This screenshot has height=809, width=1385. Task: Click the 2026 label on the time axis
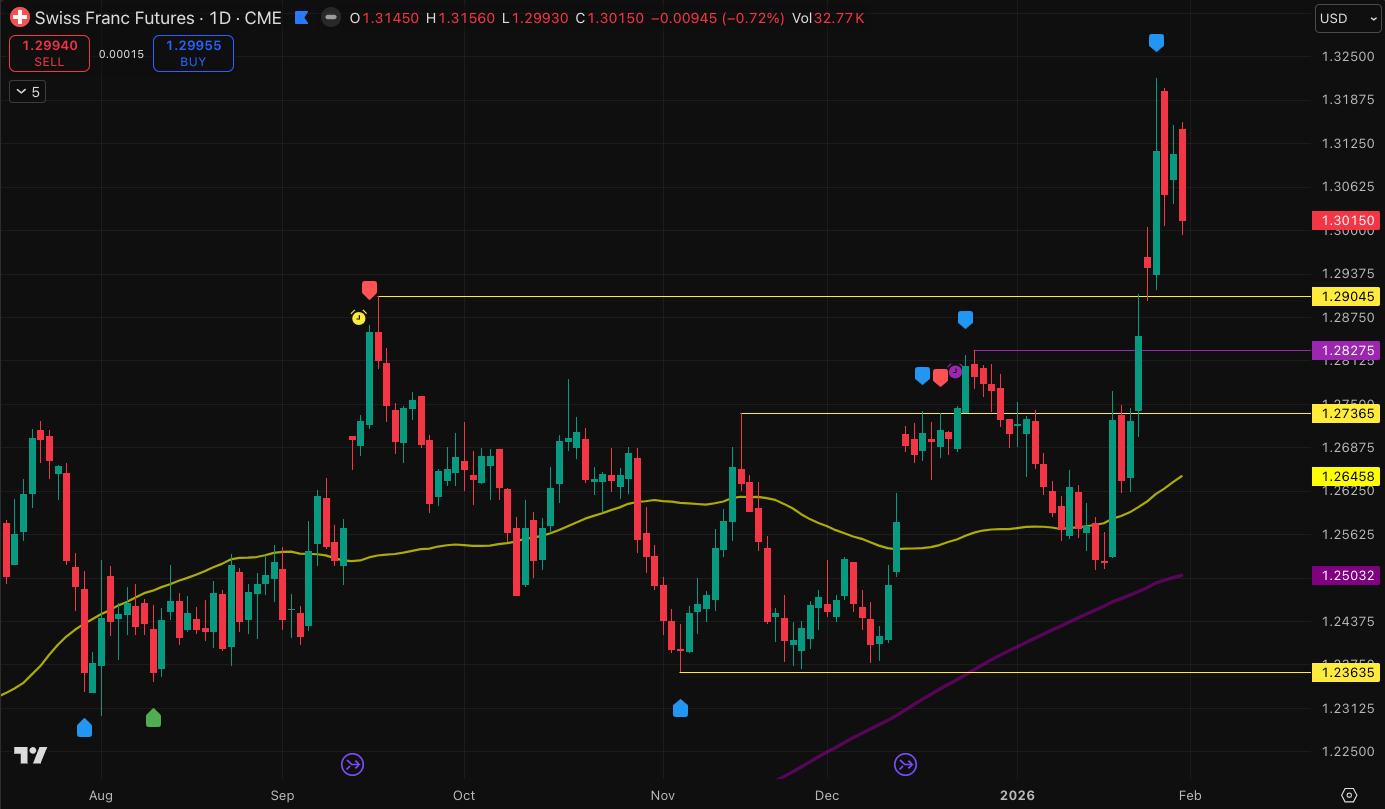pos(1016,796)
